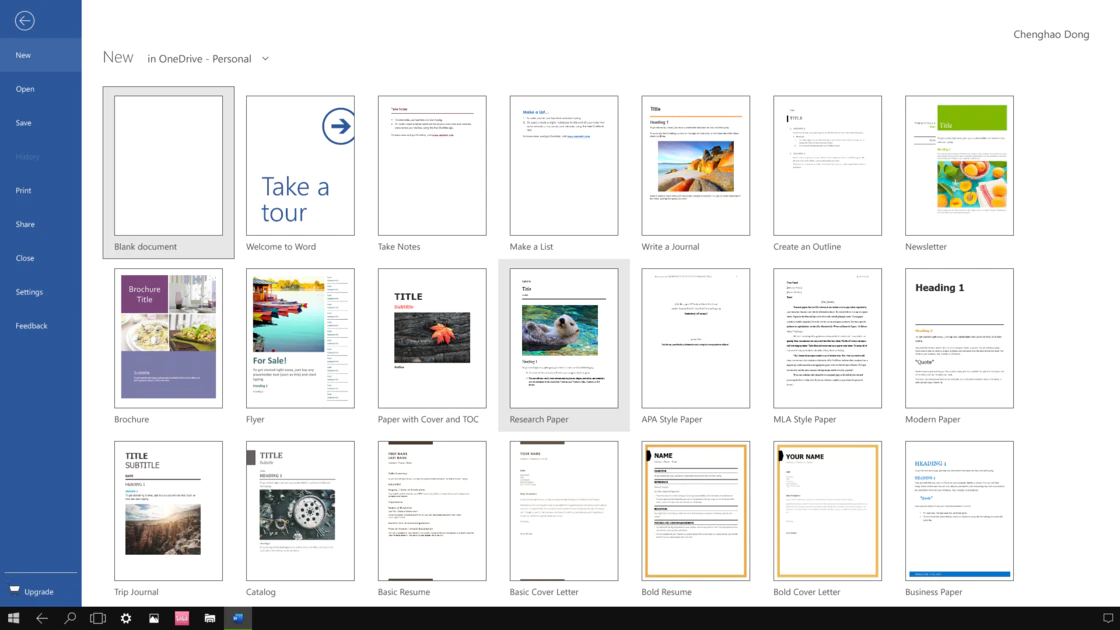The width and height of the screenshot is (1120, 630).
Task: Open Settings gear icon in taskbar
Action: coord(126,619)
